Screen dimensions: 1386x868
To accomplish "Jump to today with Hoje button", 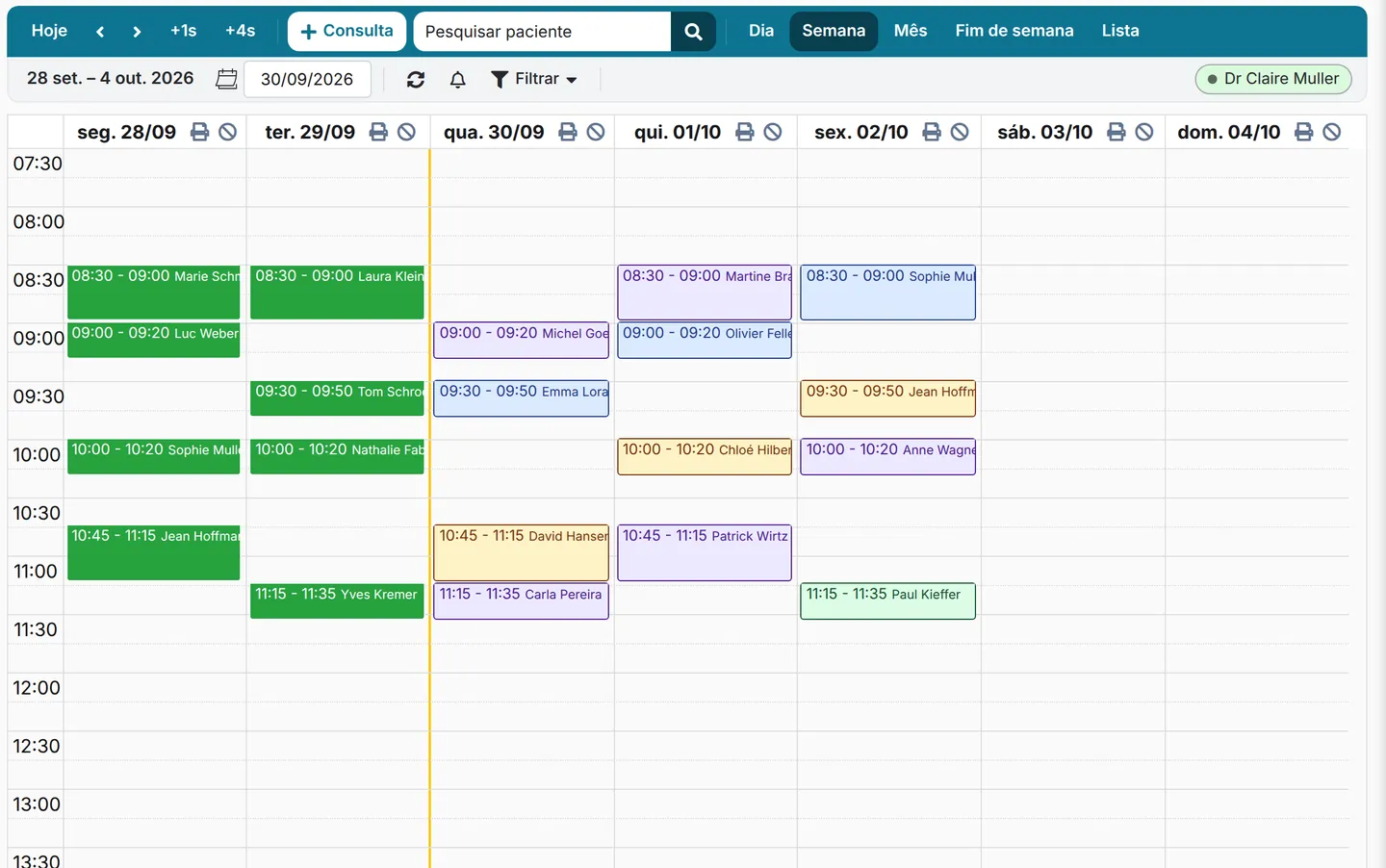I will click(49, 31).
